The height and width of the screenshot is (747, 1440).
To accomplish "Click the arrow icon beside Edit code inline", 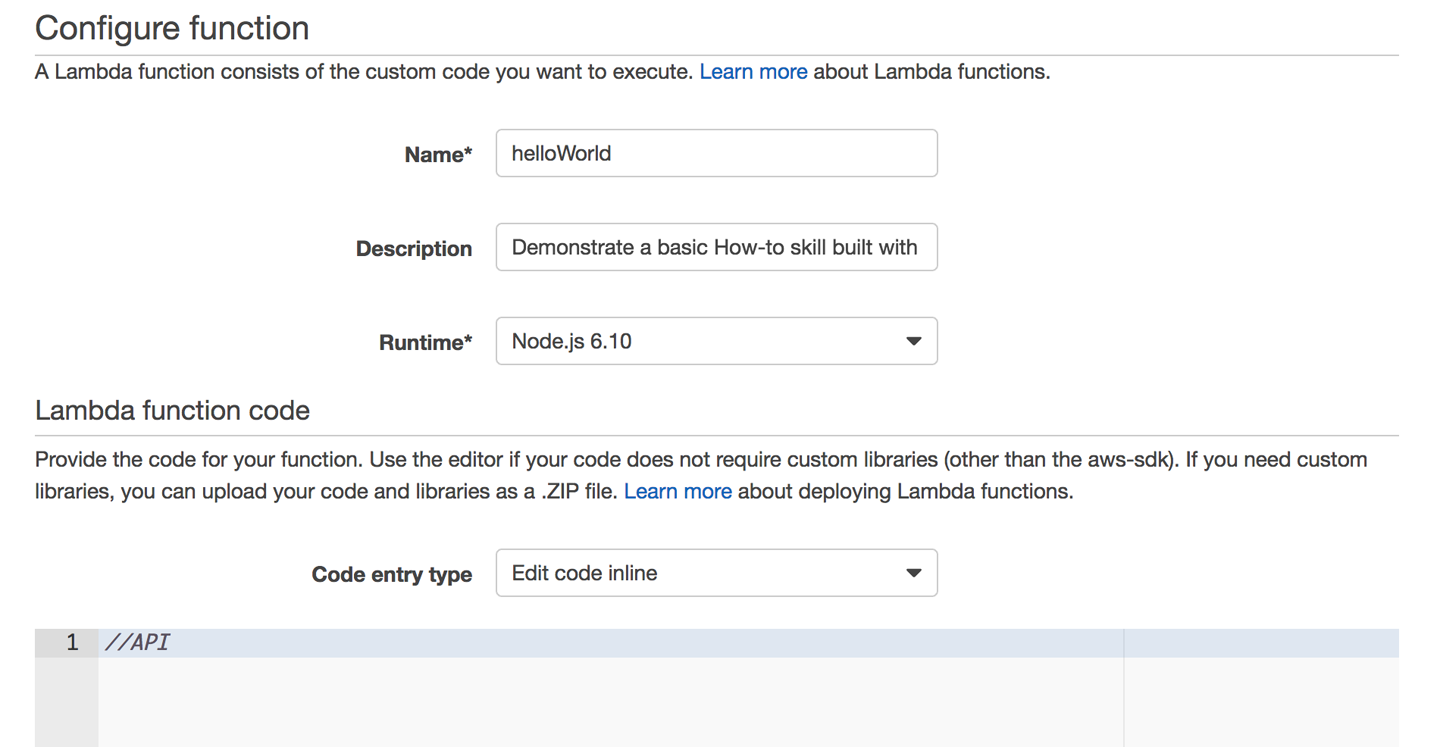I will 913,573.
